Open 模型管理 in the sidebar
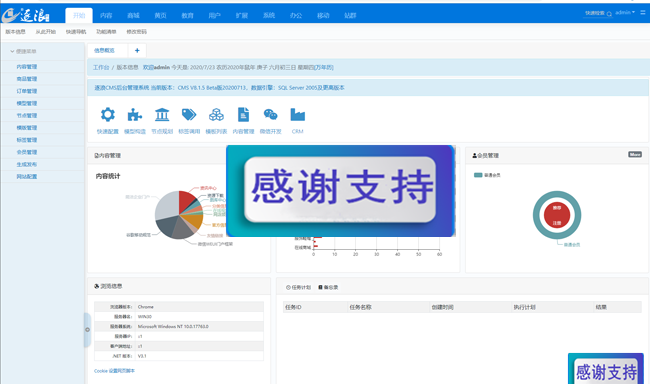 coord(27,103)
